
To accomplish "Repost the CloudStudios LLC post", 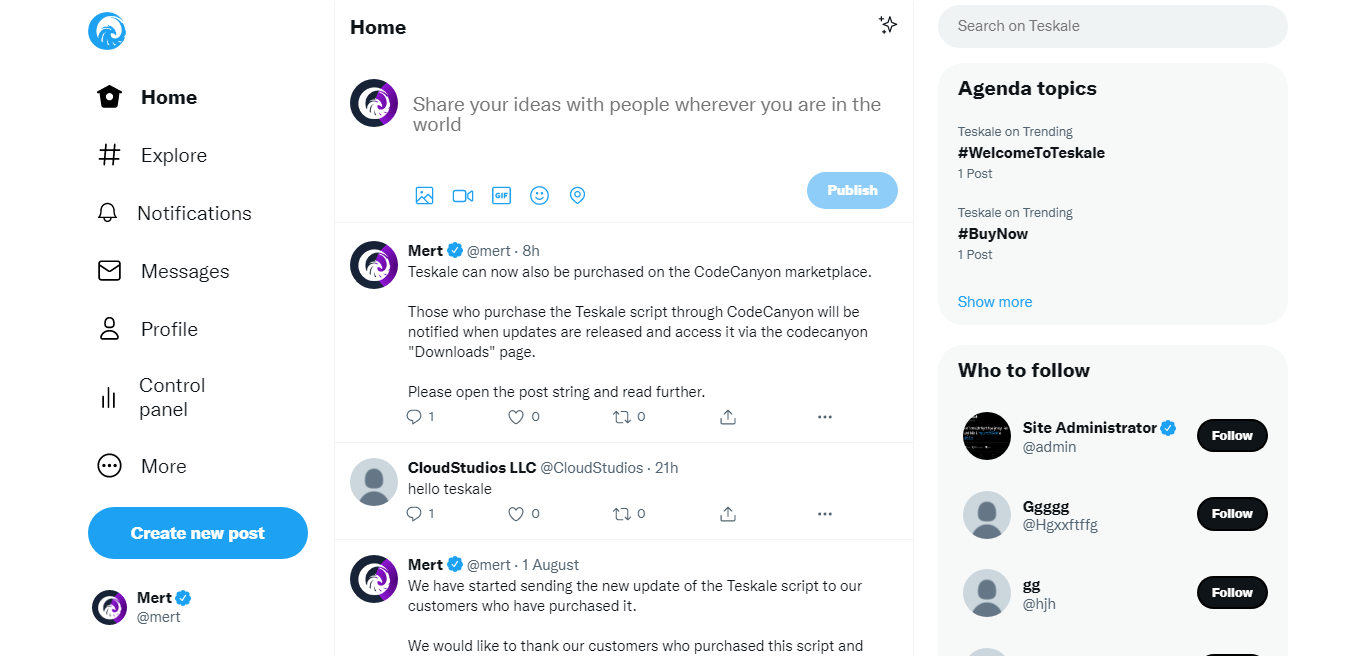I will (x=622, y=514).
